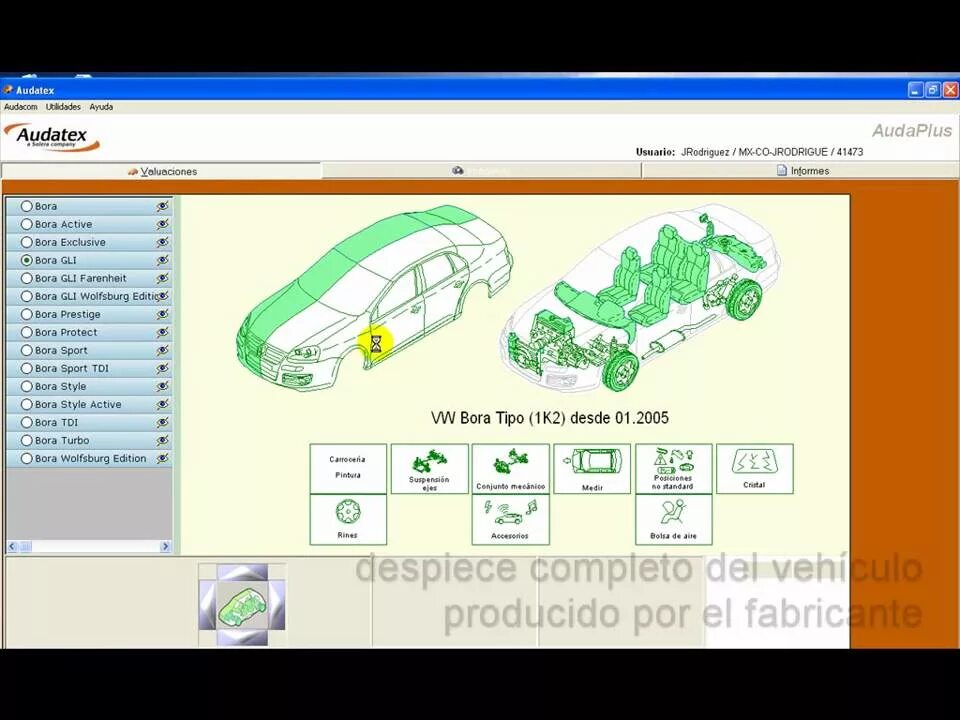Select the Bora GLI radio button
Screen dimensions: 960x720
pos(26,260)
